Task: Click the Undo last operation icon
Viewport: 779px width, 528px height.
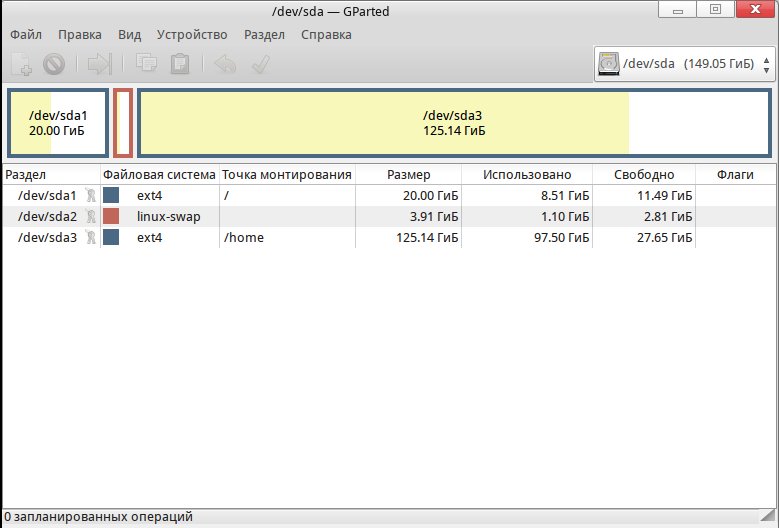Action: click(225, 64)
